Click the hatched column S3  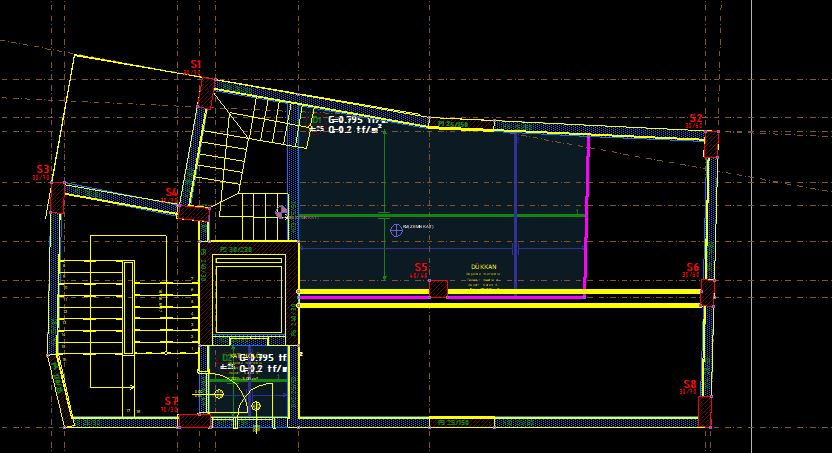[x=57, y=196]
